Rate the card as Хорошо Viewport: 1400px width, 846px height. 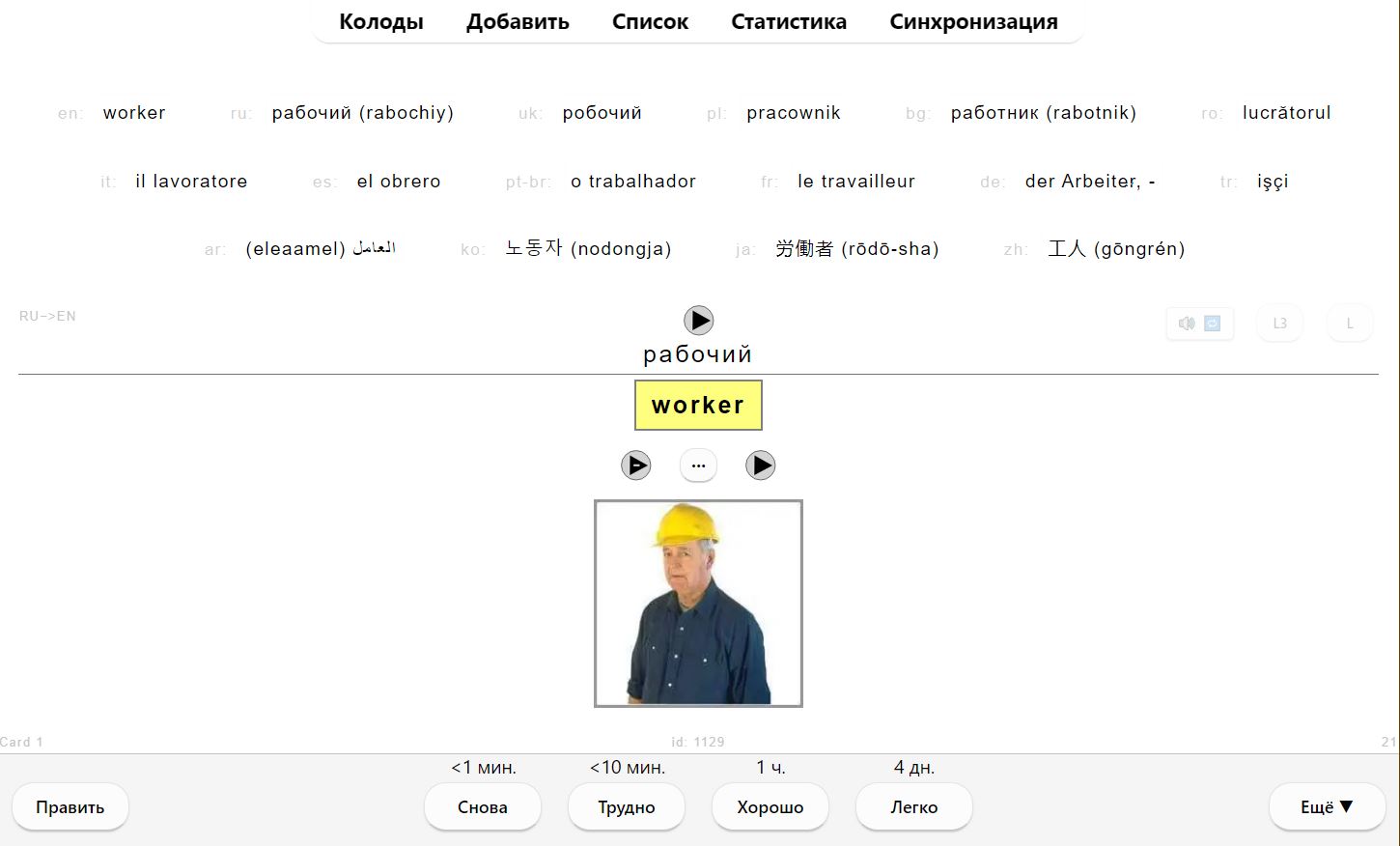[x=770, y=806]
